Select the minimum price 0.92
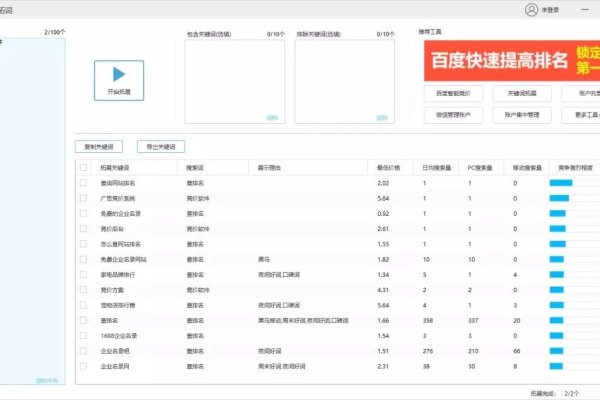The width and height of the screenshot is (600, 400). (x=383, y=213)
